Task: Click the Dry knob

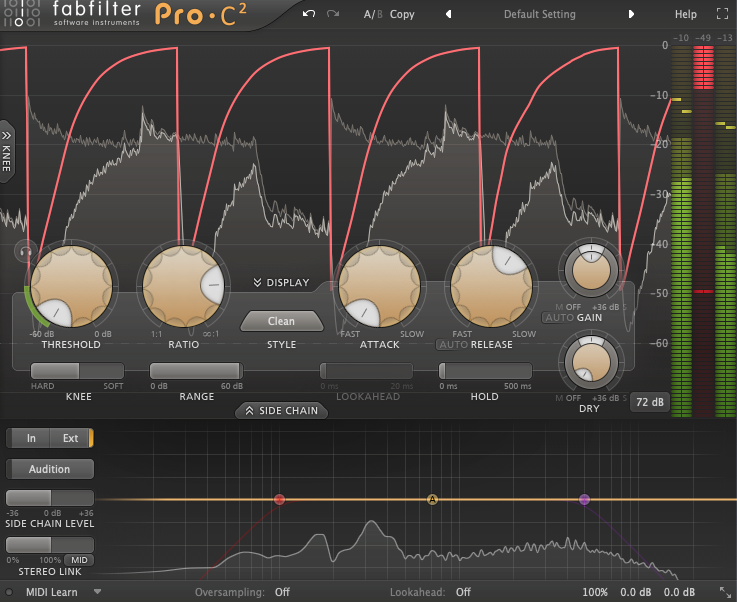Action: (x=591, y=362)
